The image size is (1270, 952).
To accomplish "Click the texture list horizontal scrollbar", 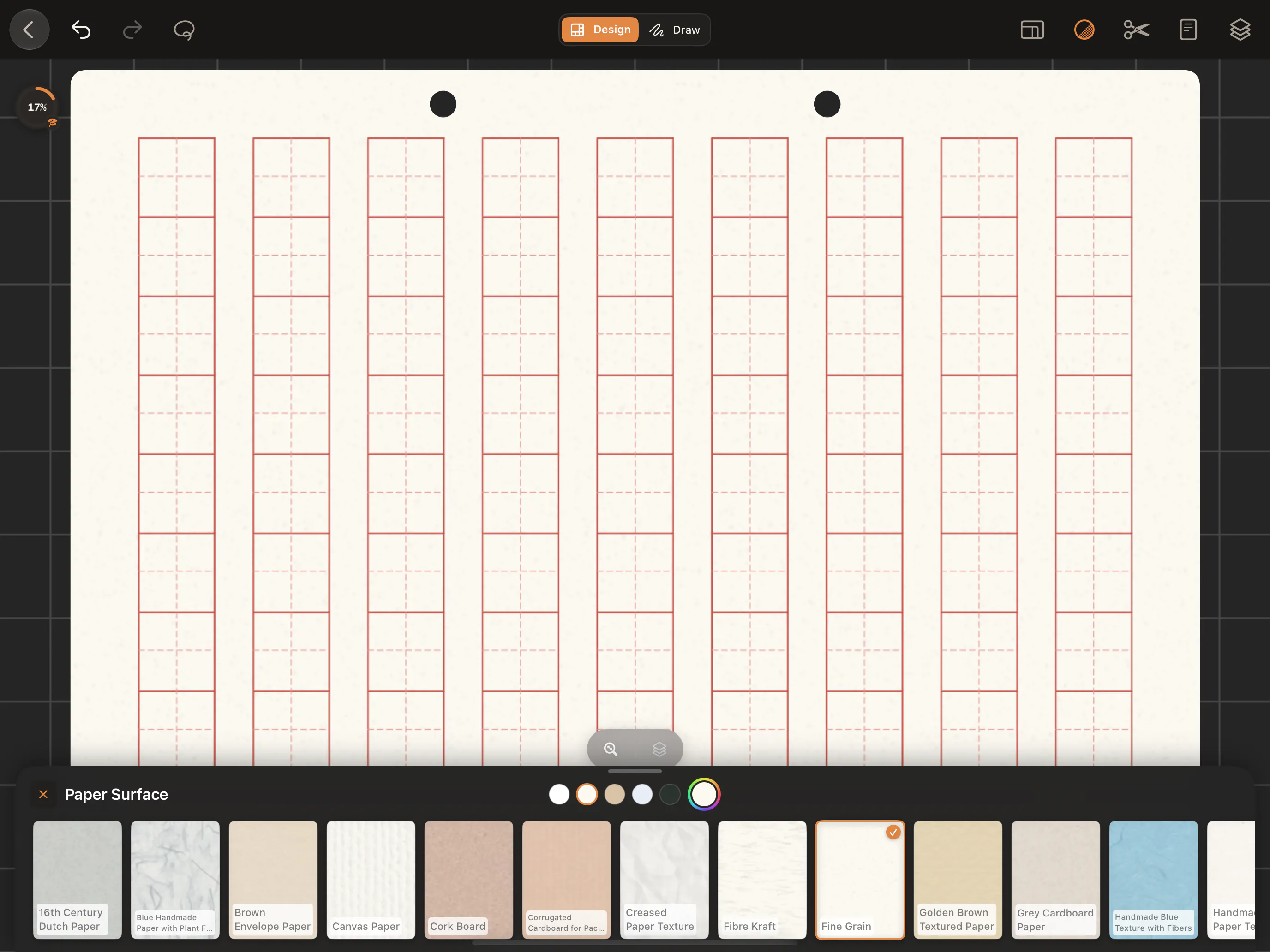I will pyautogui.click(x=635, y=943).
